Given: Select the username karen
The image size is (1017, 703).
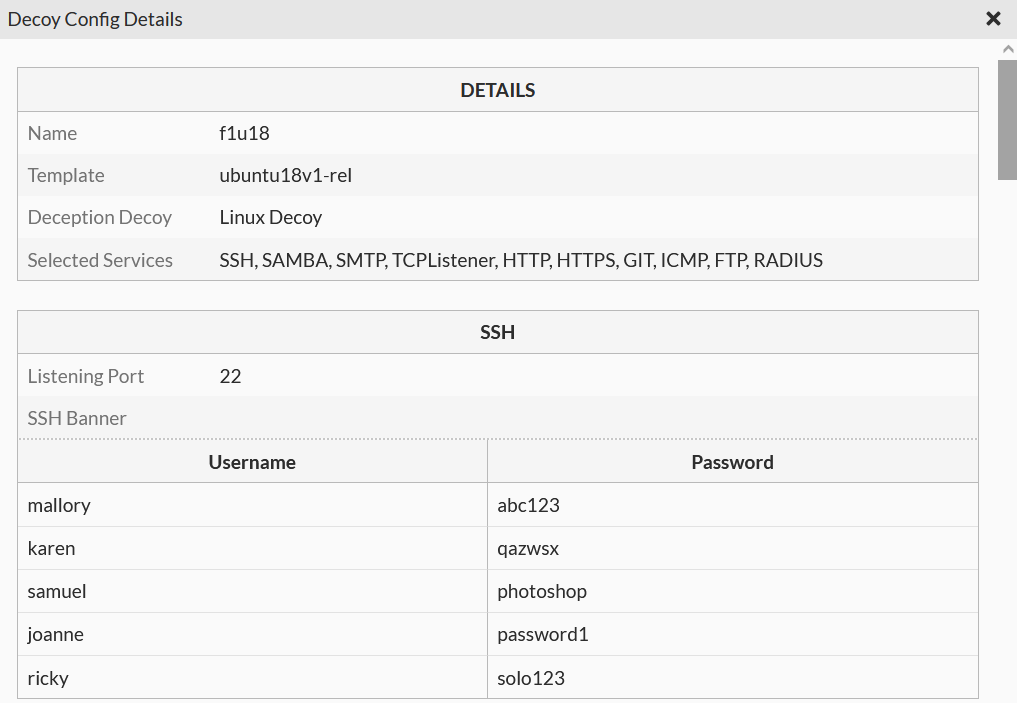Looking at the screenshot, I should 51,548.
